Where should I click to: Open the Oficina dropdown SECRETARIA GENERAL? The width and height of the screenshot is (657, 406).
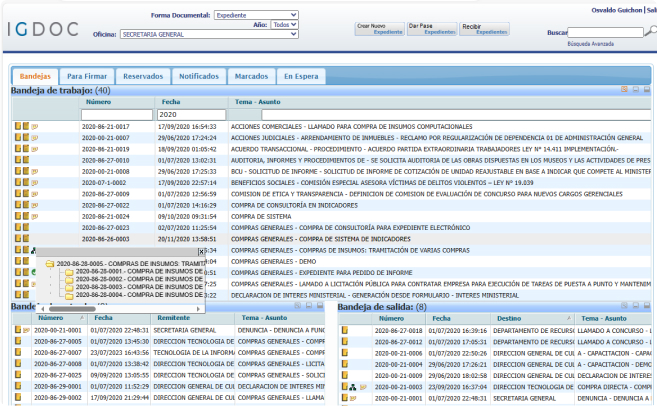(x=209, y=34)
